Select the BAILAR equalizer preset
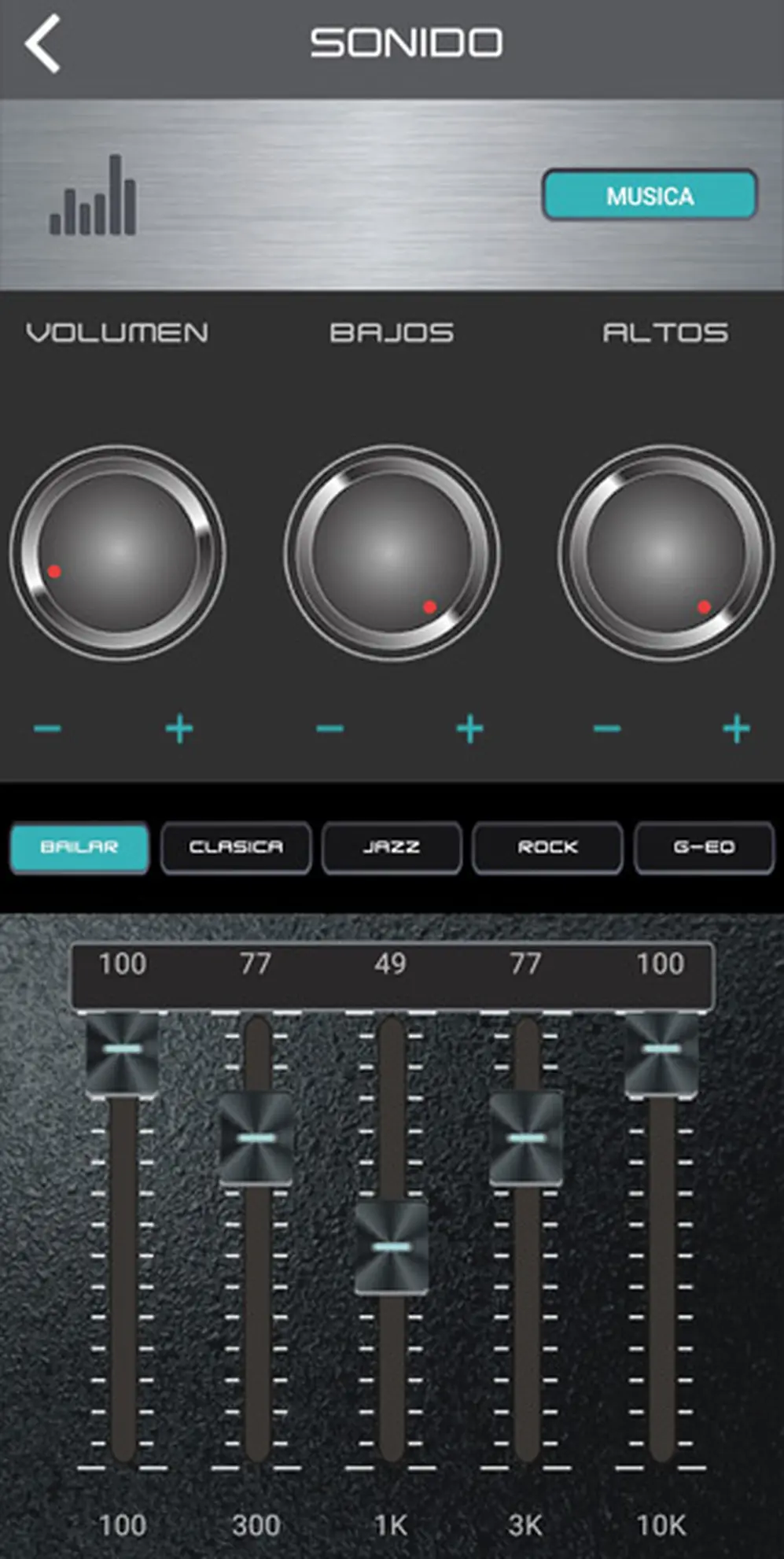 coord(79,847)
